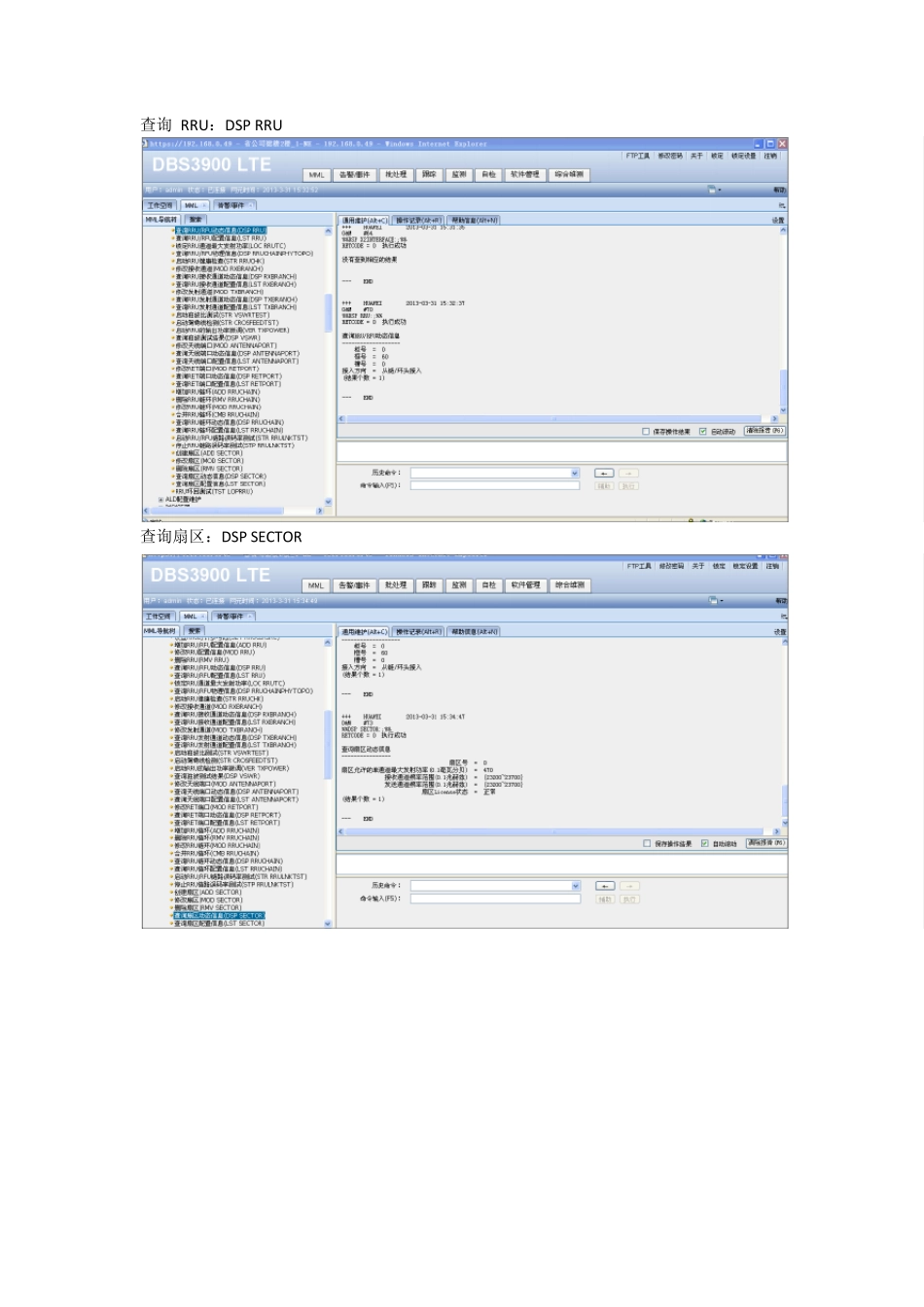Expand the ALD配置维护 tree node
The image size is (924, 1307).
pyautogui.click(x=160, y=500)
